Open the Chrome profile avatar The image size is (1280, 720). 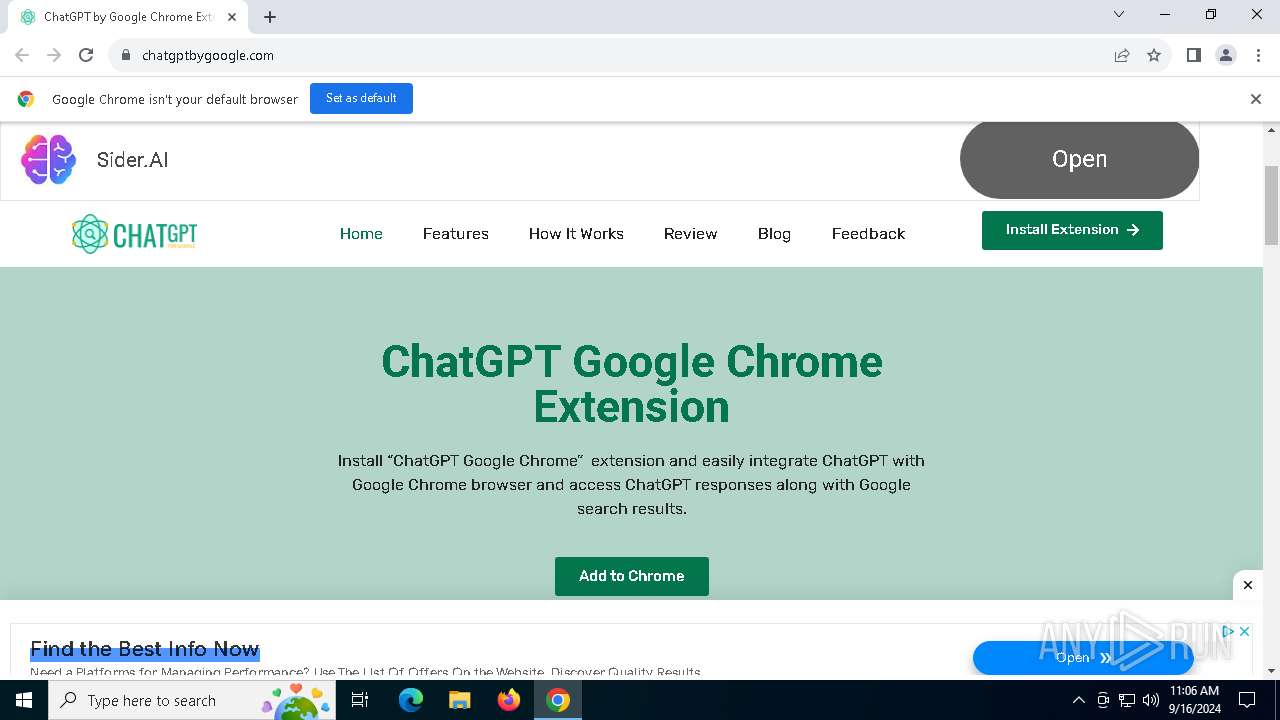point(1226,55)
